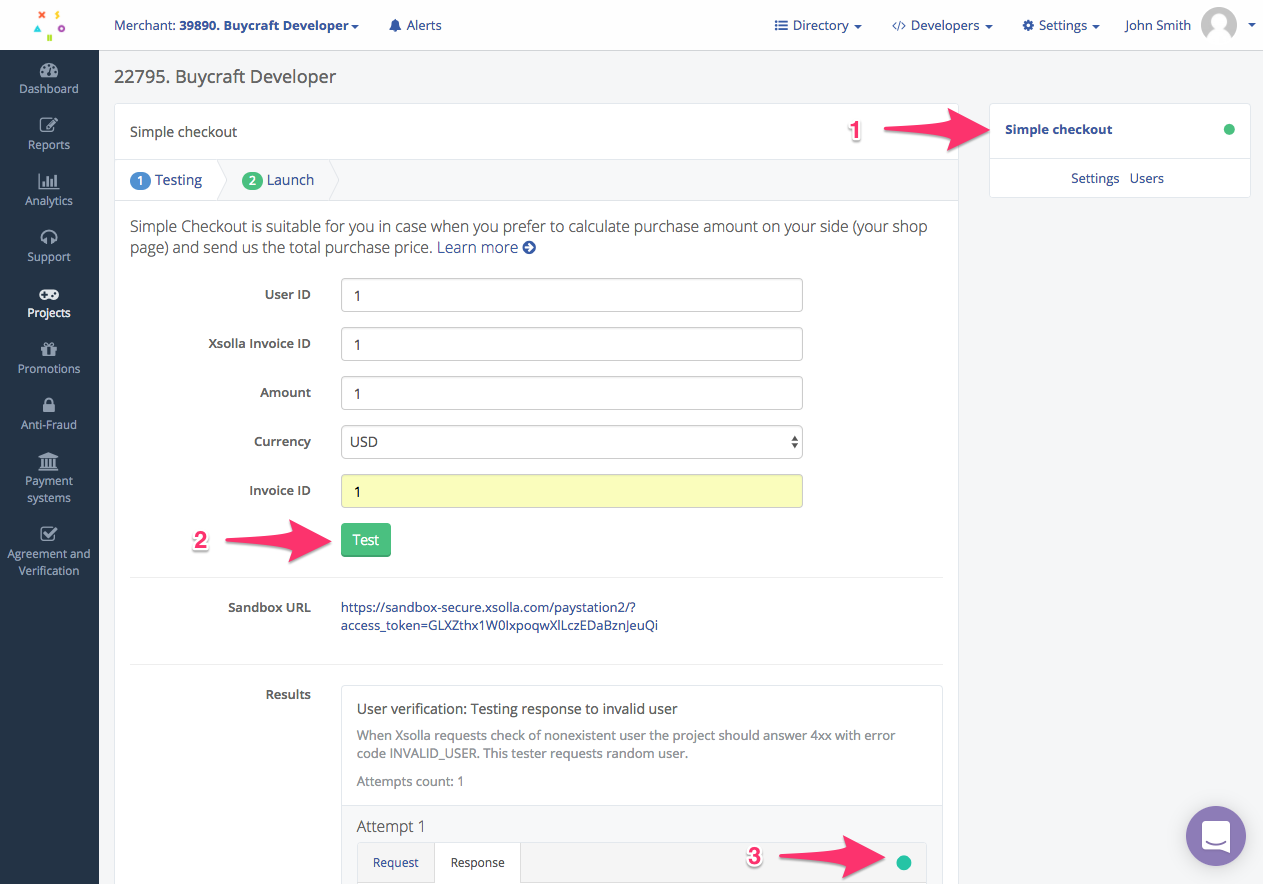This screenshot has width=1263, height=884.
Task: Click the '22795. Buycraft Developer' heading
Action: tap(225, 76)
